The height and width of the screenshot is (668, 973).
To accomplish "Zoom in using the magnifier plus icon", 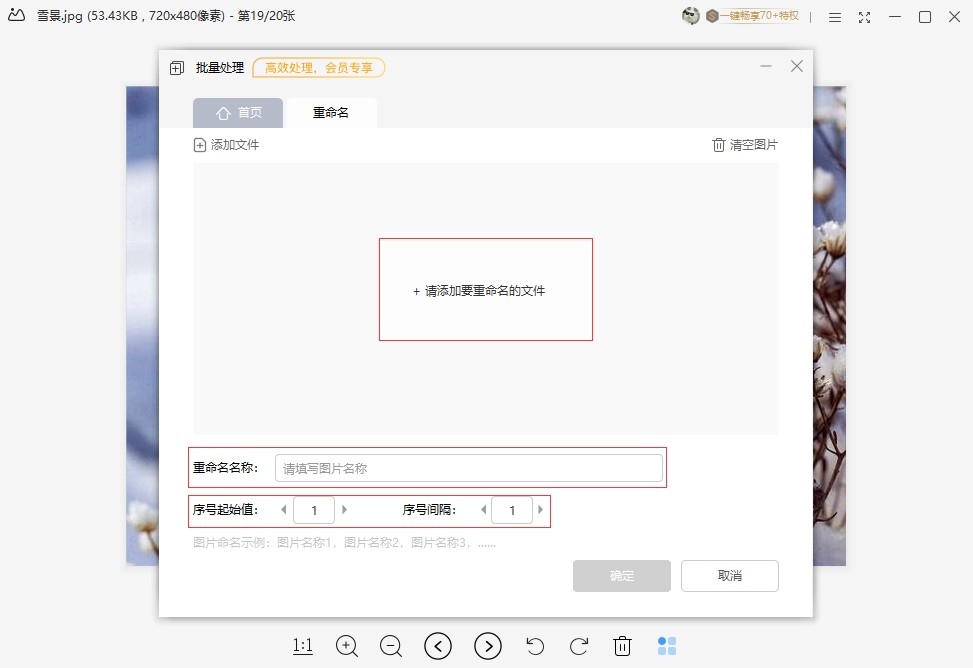I will (x=347, y=646).
